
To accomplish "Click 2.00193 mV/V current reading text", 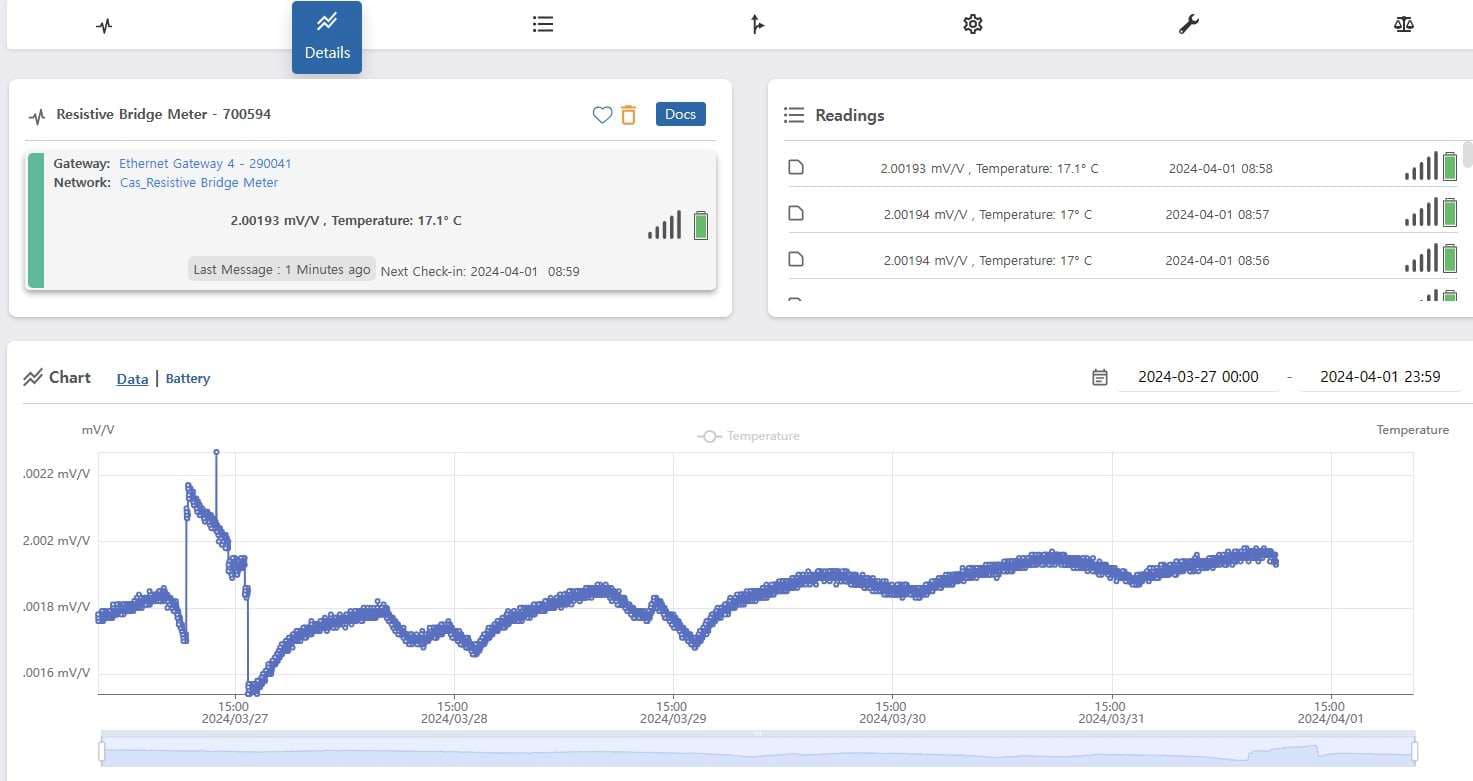I will [x=346, y=221].
